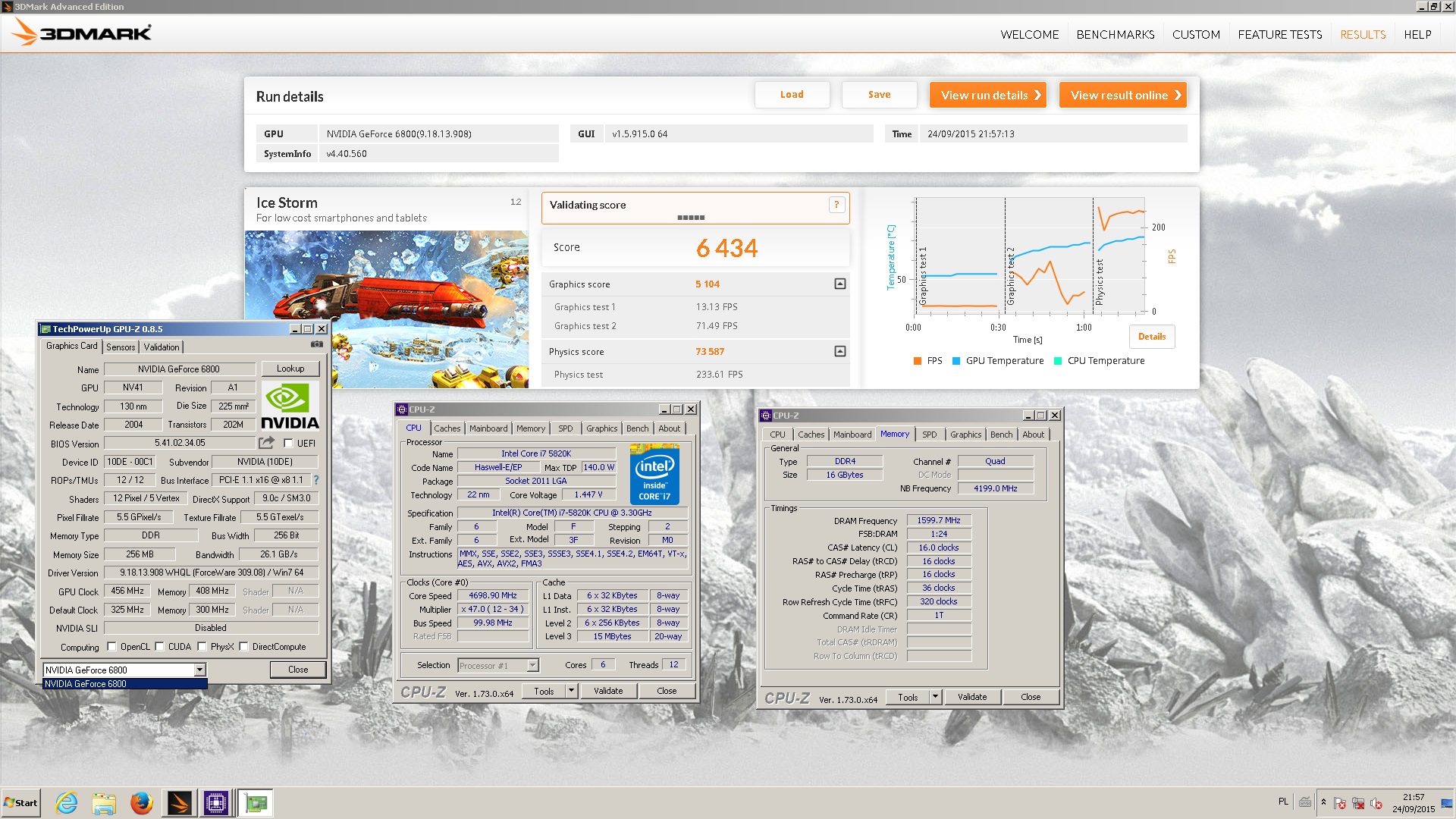This screenshot has height=819, width=1456.
Task: Click the Validating score help question icon
Action: (x=837, y=205)
